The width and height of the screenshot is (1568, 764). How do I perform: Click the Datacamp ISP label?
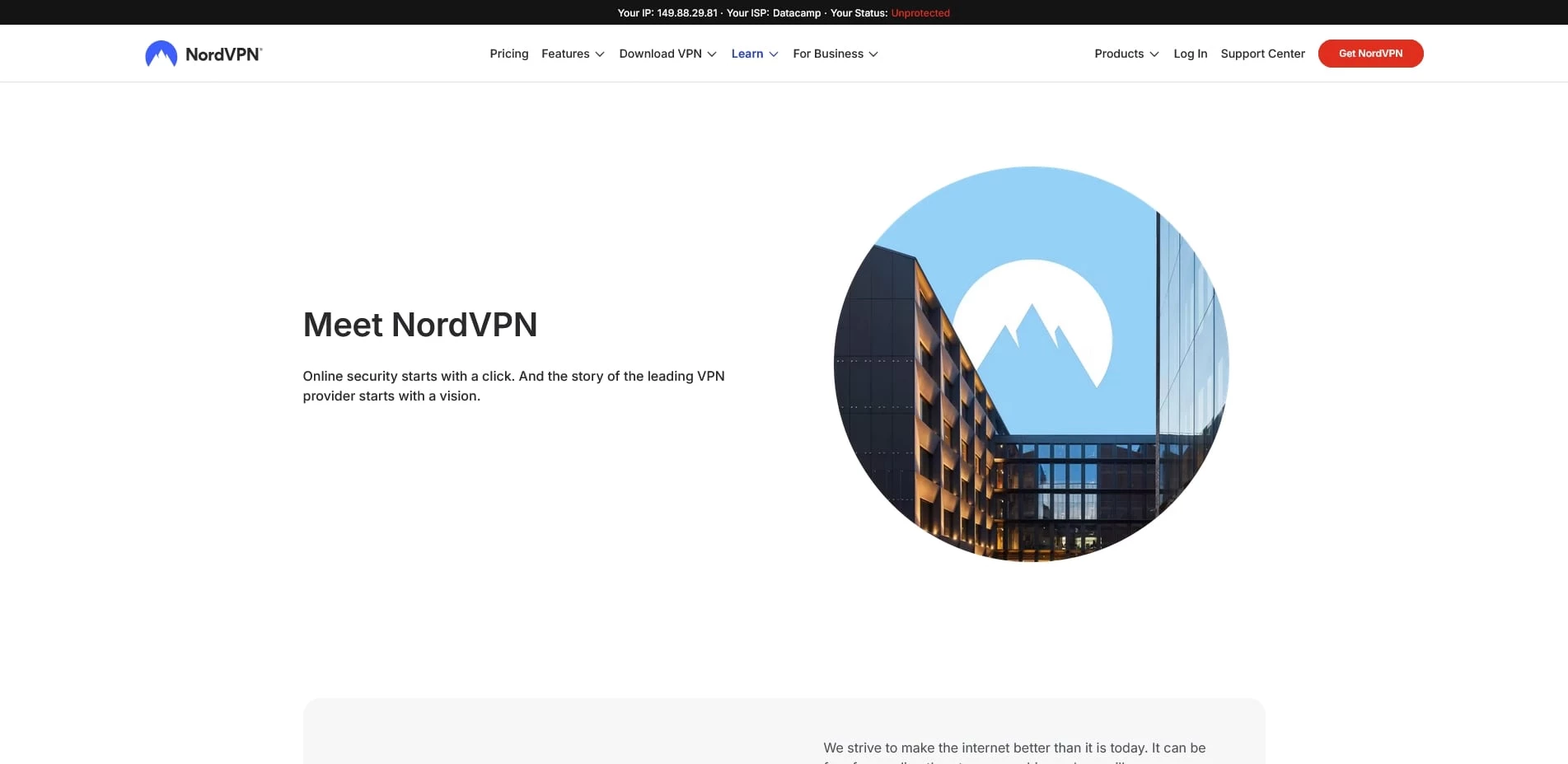[795, 13]
